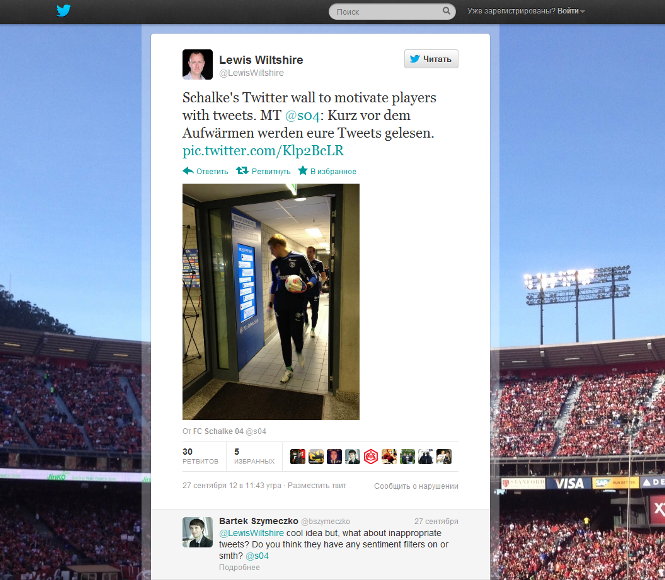This screenshot has width=665, height=580.
Task: Open the first retweeter's avatar
Action: pos(297,457)
